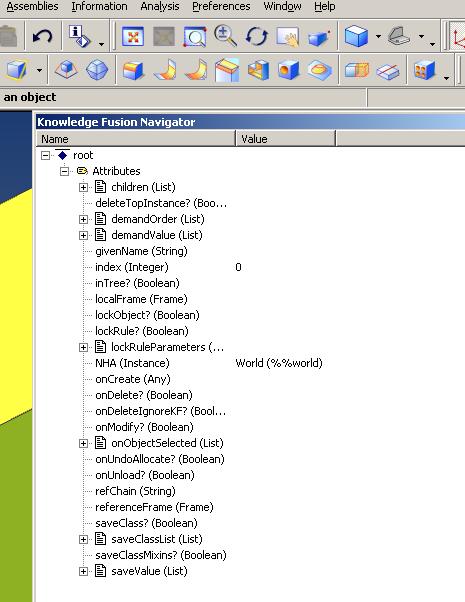Click the cube-on-plane taper icon
The height and width of the screenshot is (602, 465).
(x=66, y=69)
